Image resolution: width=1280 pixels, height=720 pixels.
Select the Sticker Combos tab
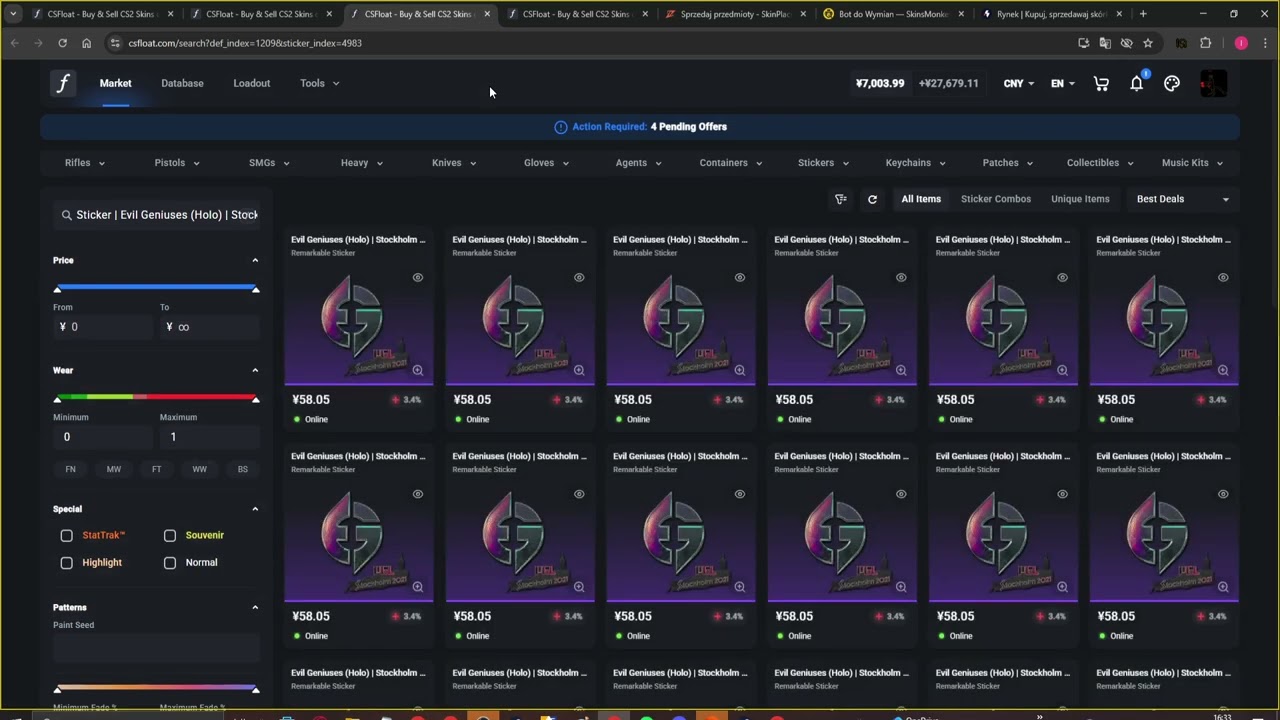[x=996, y=199]
